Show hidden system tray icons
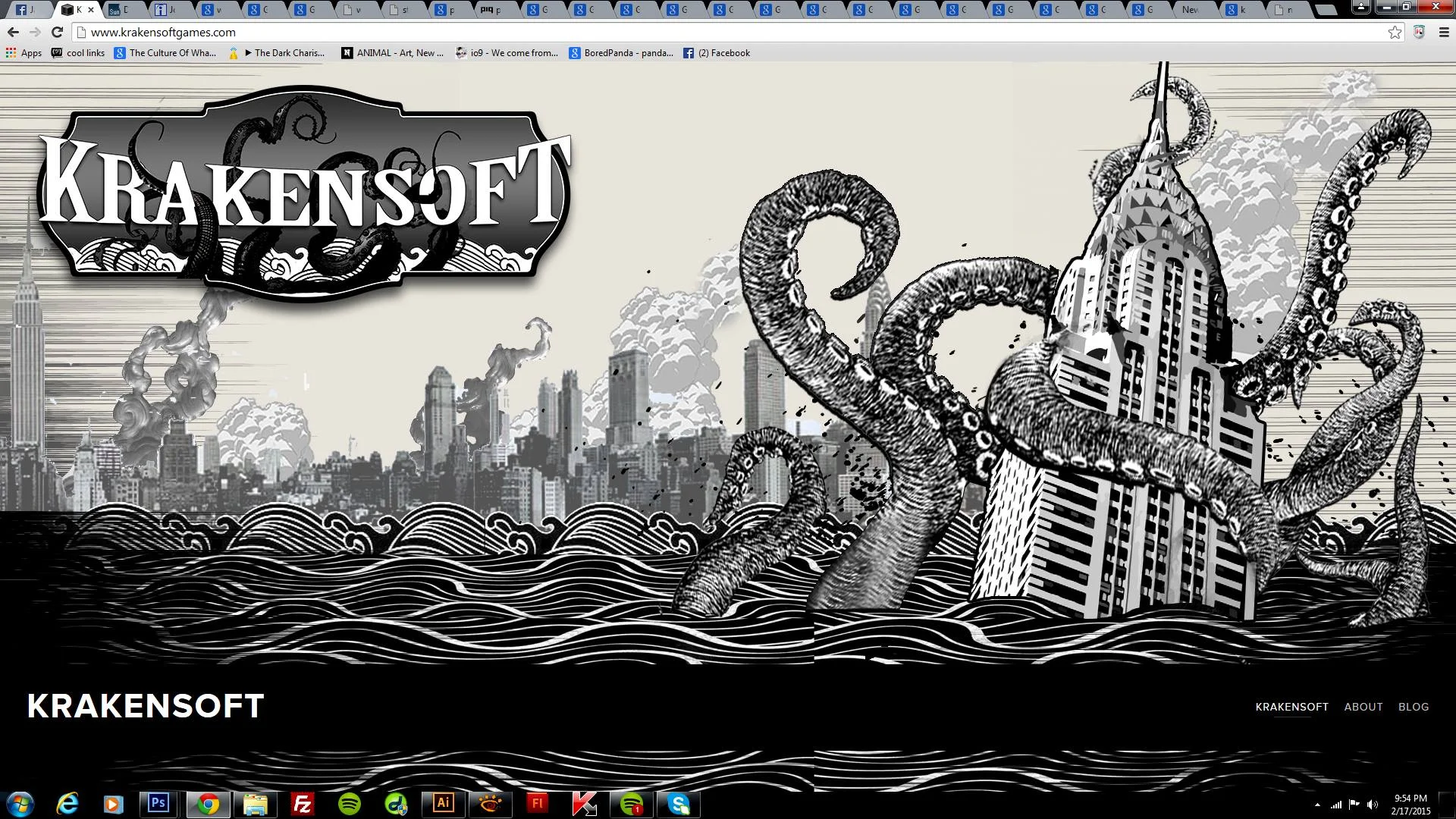The image size is (1456, 819). pos(1317,805)
